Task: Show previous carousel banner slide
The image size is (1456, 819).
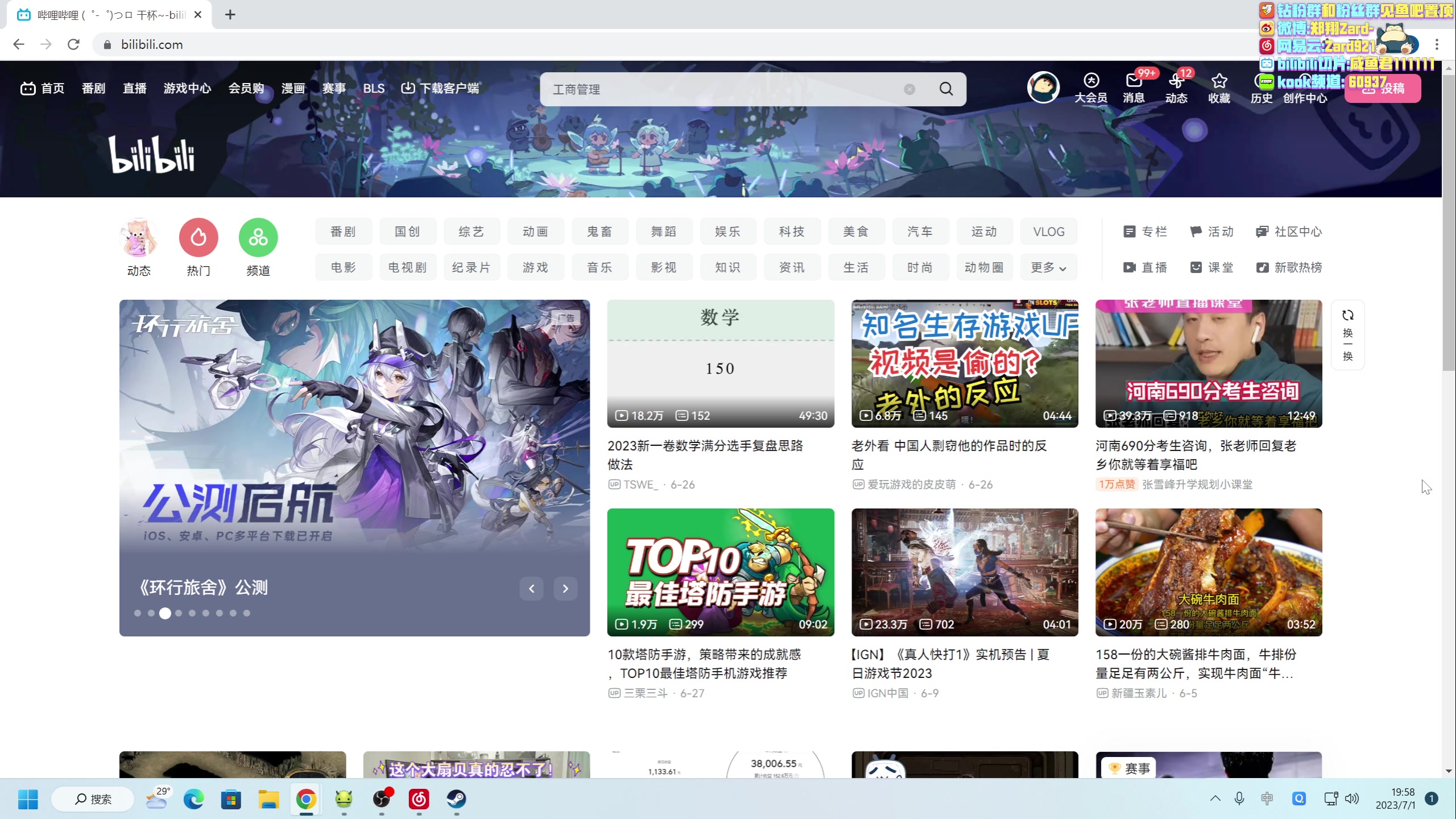Action: tap(531, 589)
